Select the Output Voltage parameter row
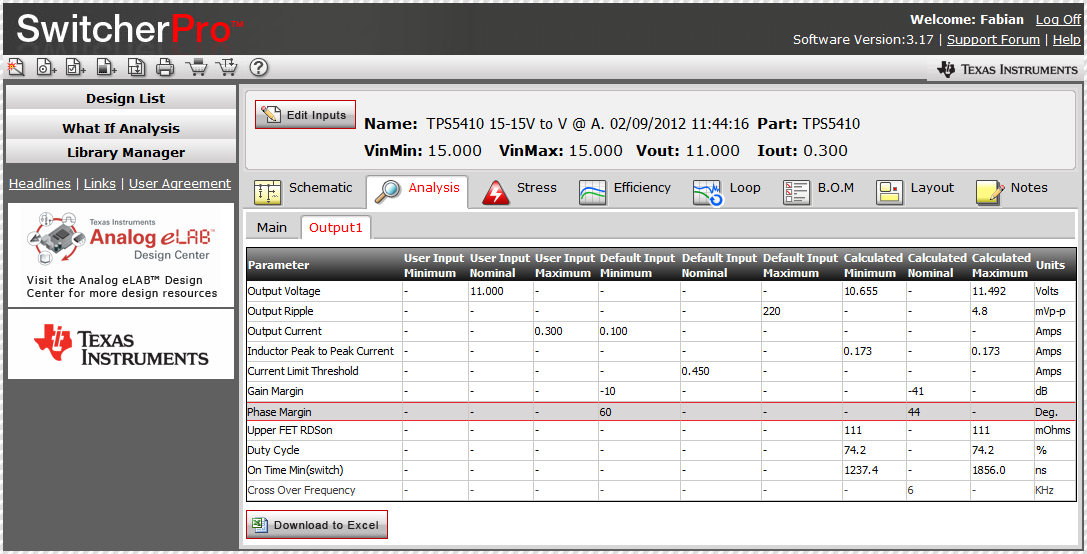1087x554 pixels. point(661,291)
